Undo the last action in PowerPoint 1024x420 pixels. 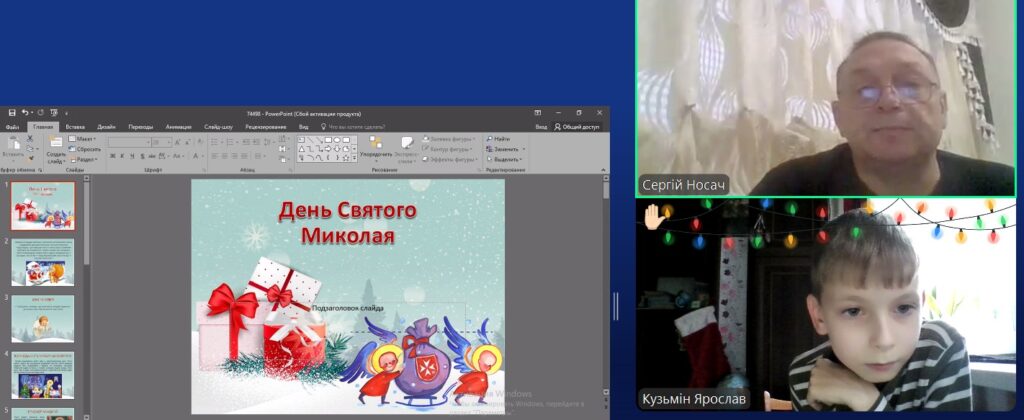point(25,113)
